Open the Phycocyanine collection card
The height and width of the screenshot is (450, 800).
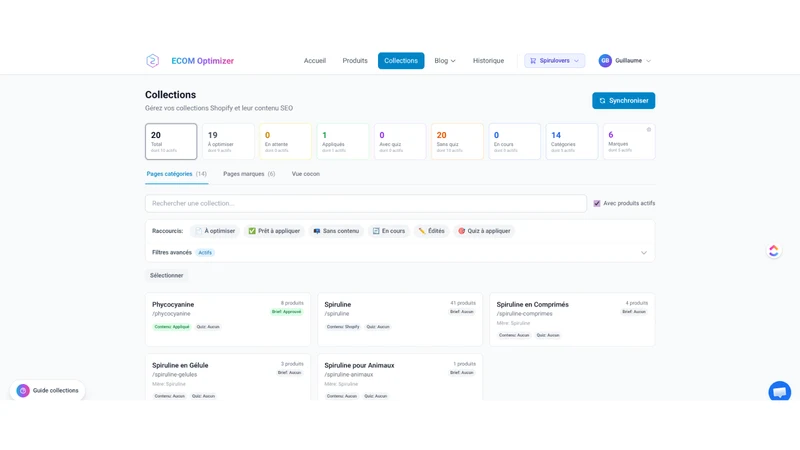[228, 319]
